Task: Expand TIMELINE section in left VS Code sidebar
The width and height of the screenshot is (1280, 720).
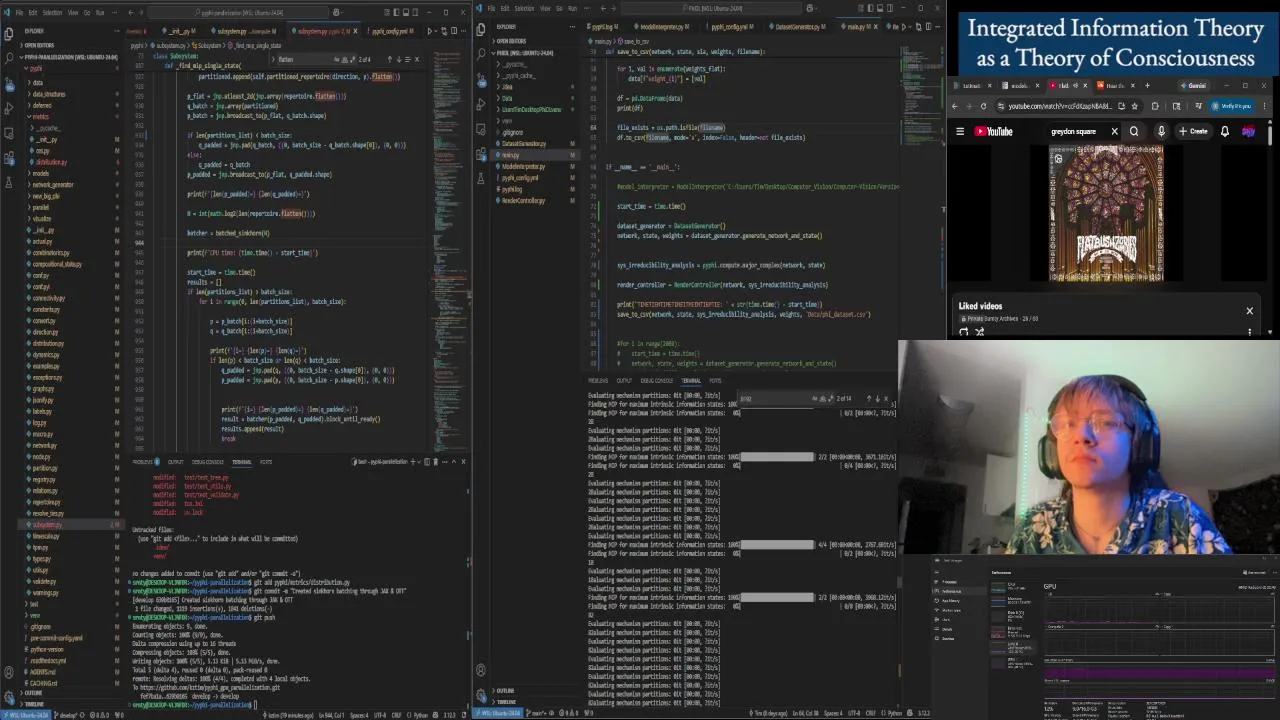Action: (x=34, y=704)
